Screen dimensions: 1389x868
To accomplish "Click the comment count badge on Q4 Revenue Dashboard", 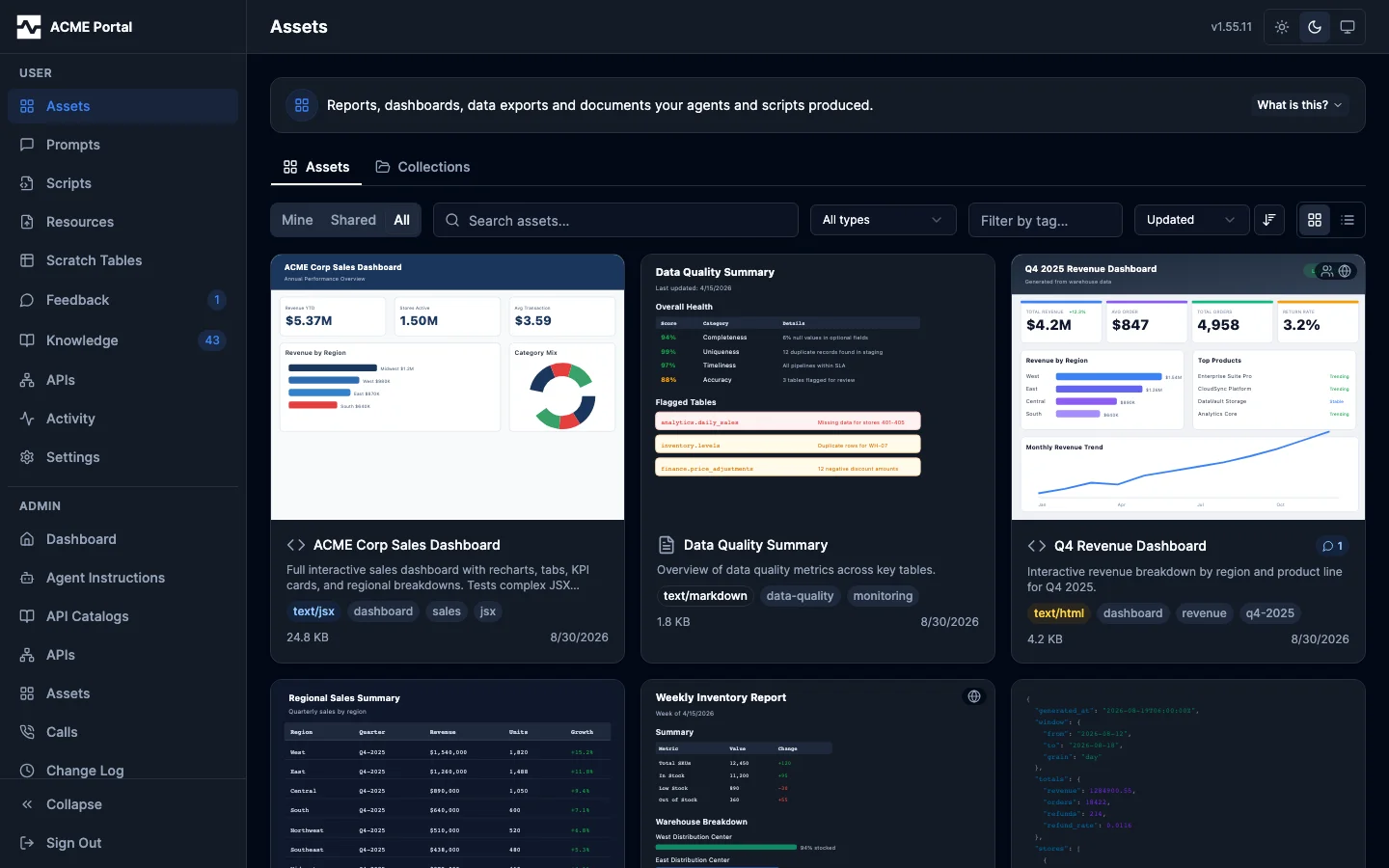I will [1332, 546].
